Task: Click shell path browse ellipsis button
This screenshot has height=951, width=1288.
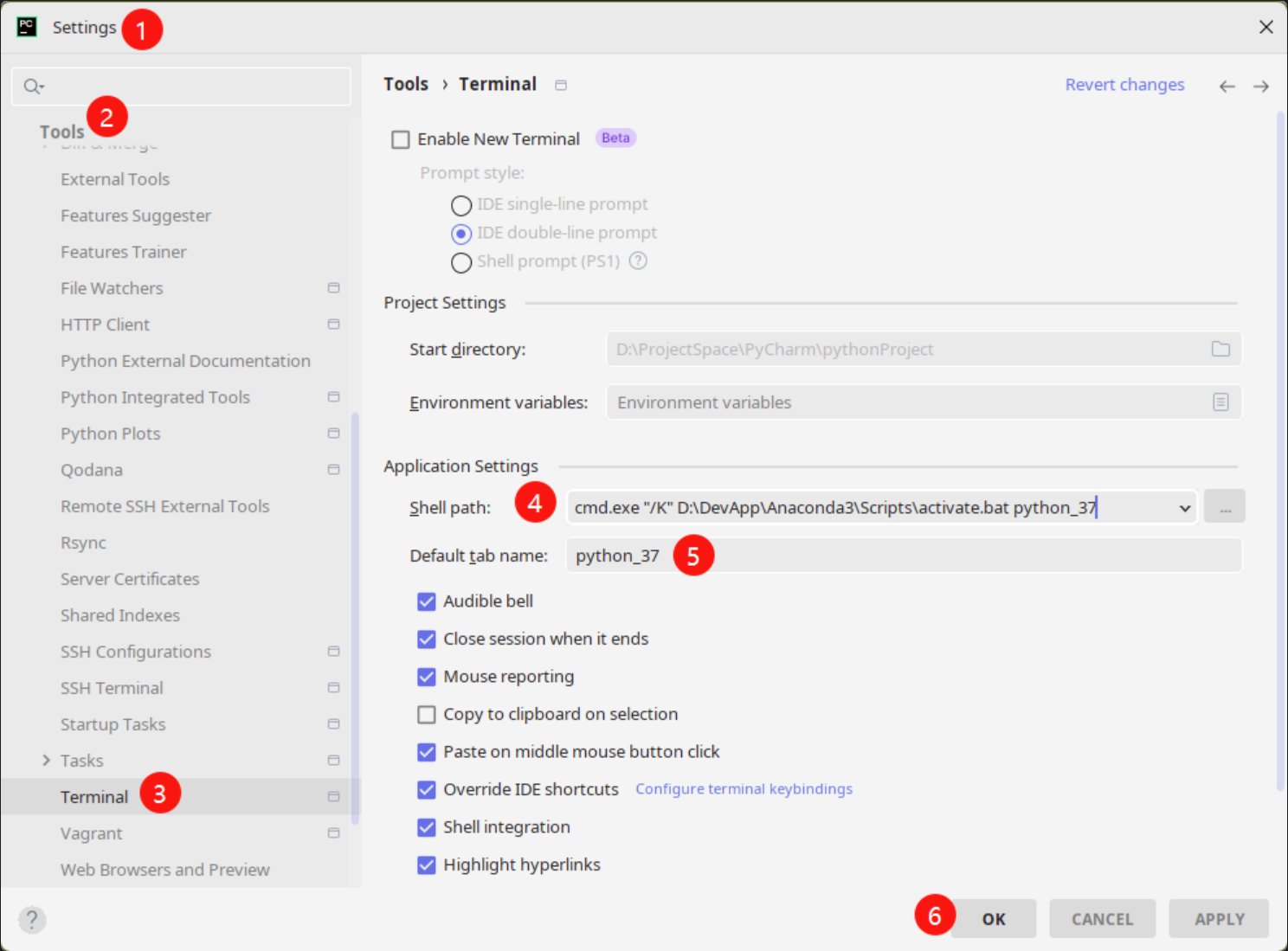Action: pyautogui.click(x=1225, y=506)
